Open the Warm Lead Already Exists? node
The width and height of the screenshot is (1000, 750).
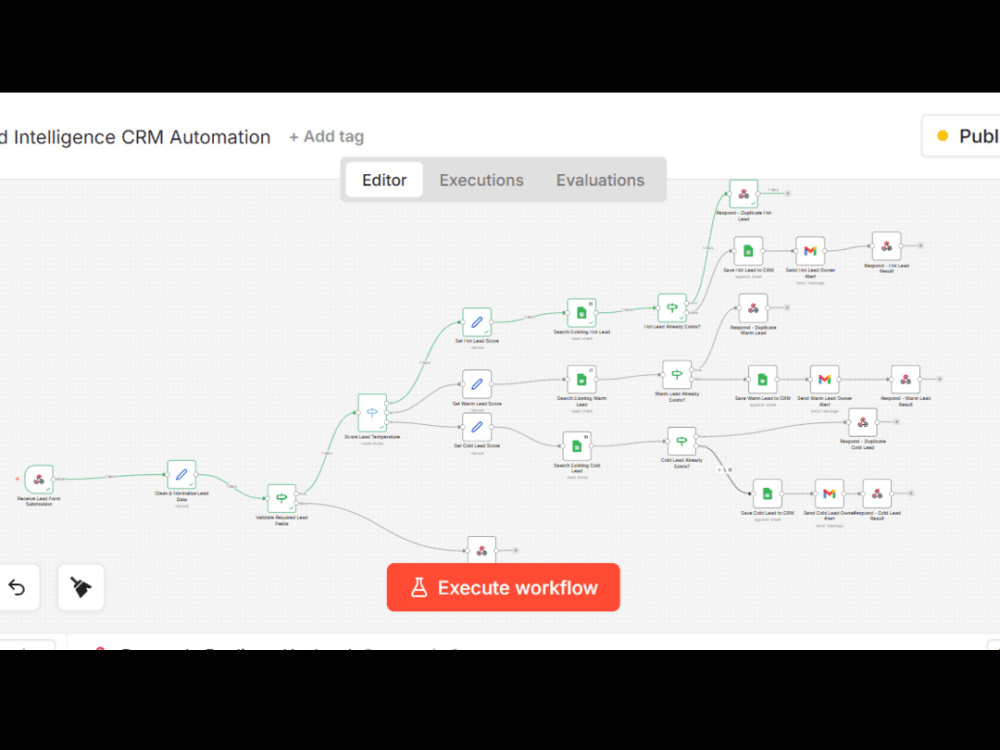tap(677, 375)
